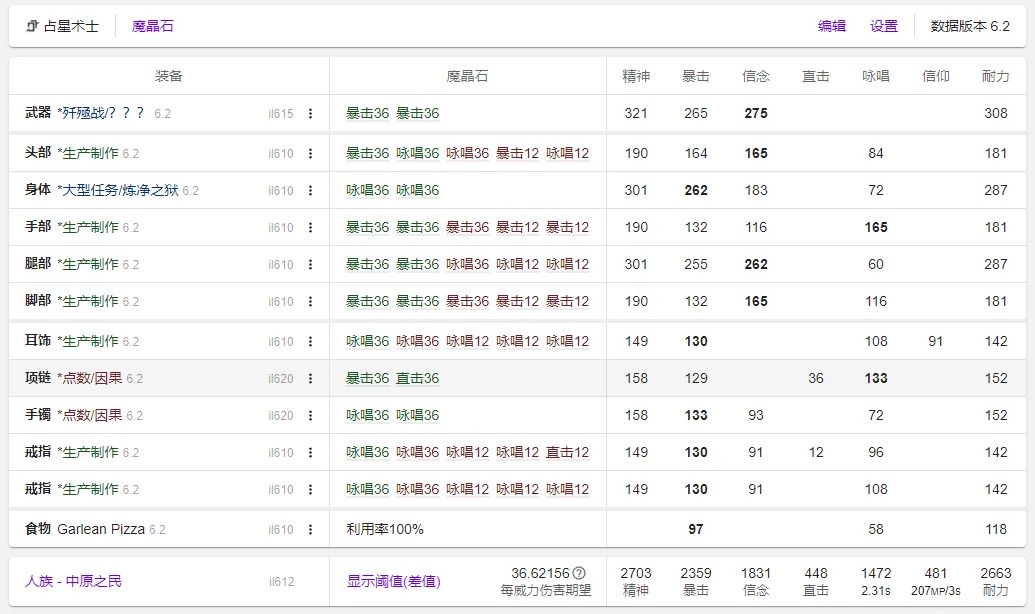Switch to the 魔晶石 tab in the header
Screen dimensions: 1035x614
click(x=152, y=26)
